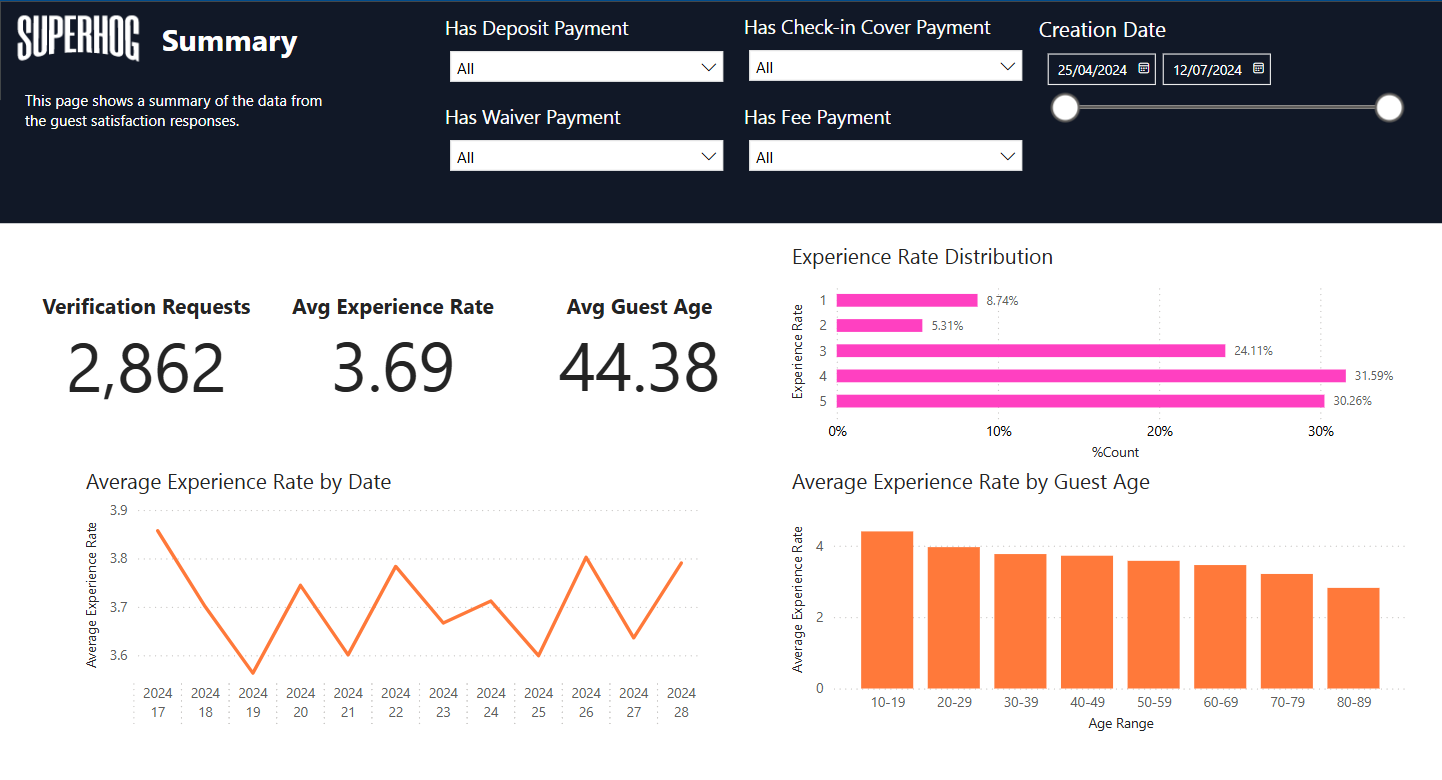Click the Superhog logo
This screenshot has width=1442, height=780.
(x=78, y=39)
